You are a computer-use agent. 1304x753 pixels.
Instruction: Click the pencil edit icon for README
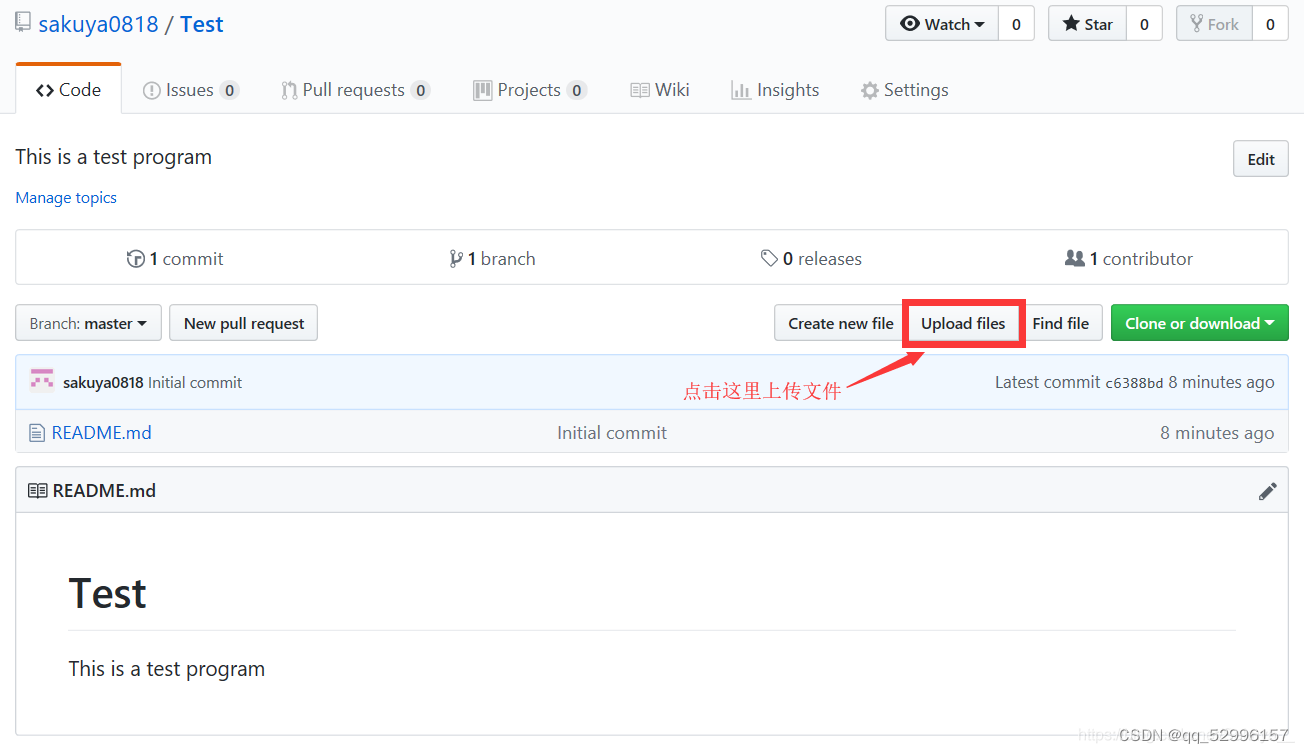1267,491
